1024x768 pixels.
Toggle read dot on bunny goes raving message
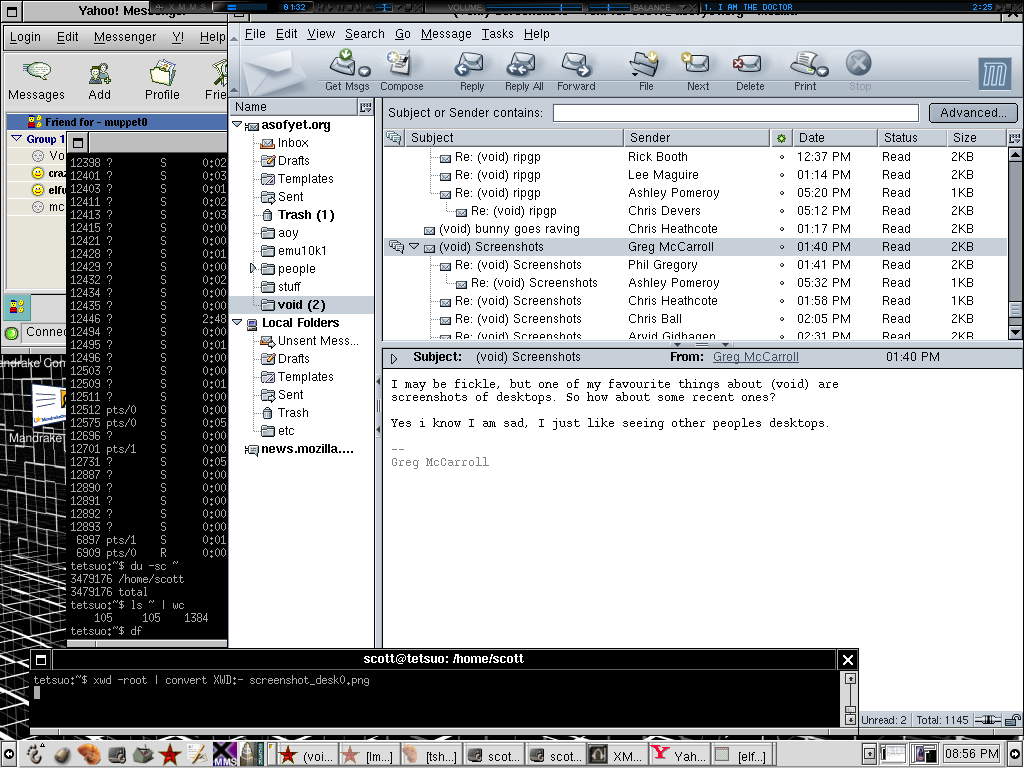(781, 229)
